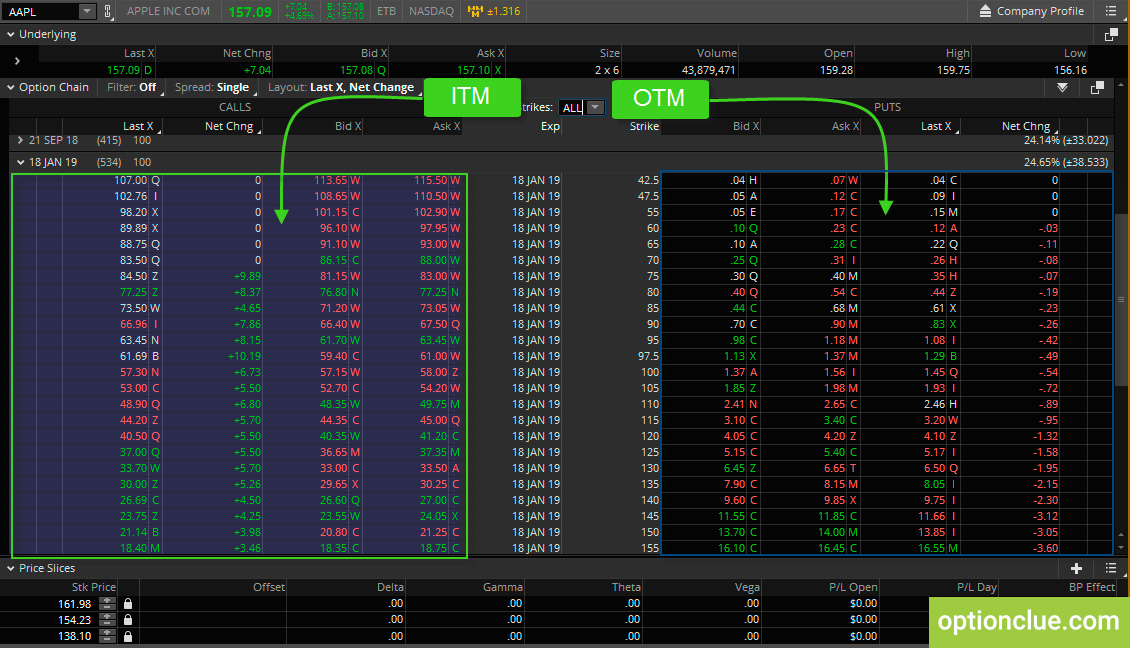Viewport: 1130px width, 648px height.
Task: Toggle the lock on the 154.23 price slice
Action: [x=128, y=620]
